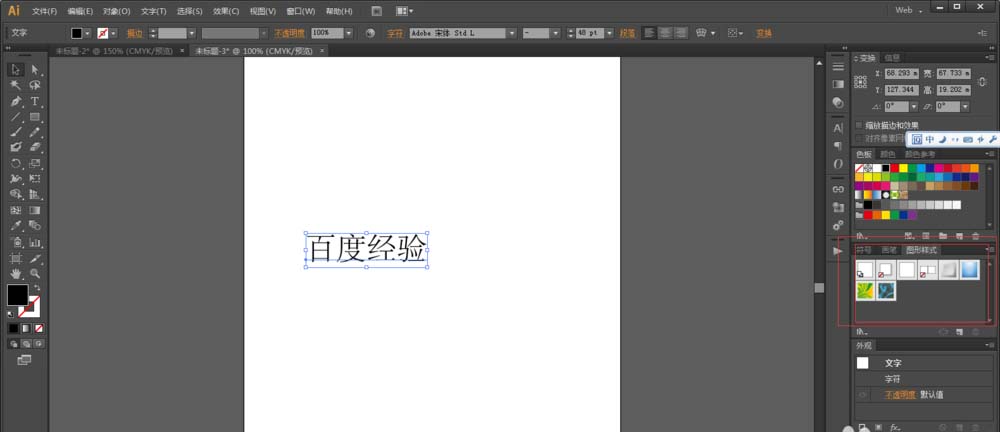This screenshot has height=432, width=1000.
Task: Select the Rectangle tool
Action: coord(34,117)
